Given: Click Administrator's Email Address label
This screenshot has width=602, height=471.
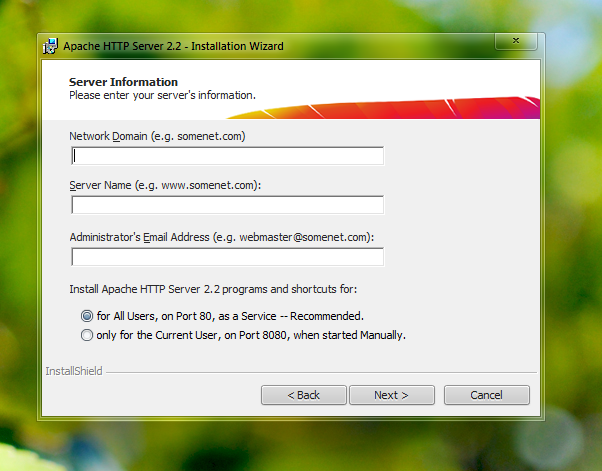Looking at the screenshot, I should click(222, 237).
